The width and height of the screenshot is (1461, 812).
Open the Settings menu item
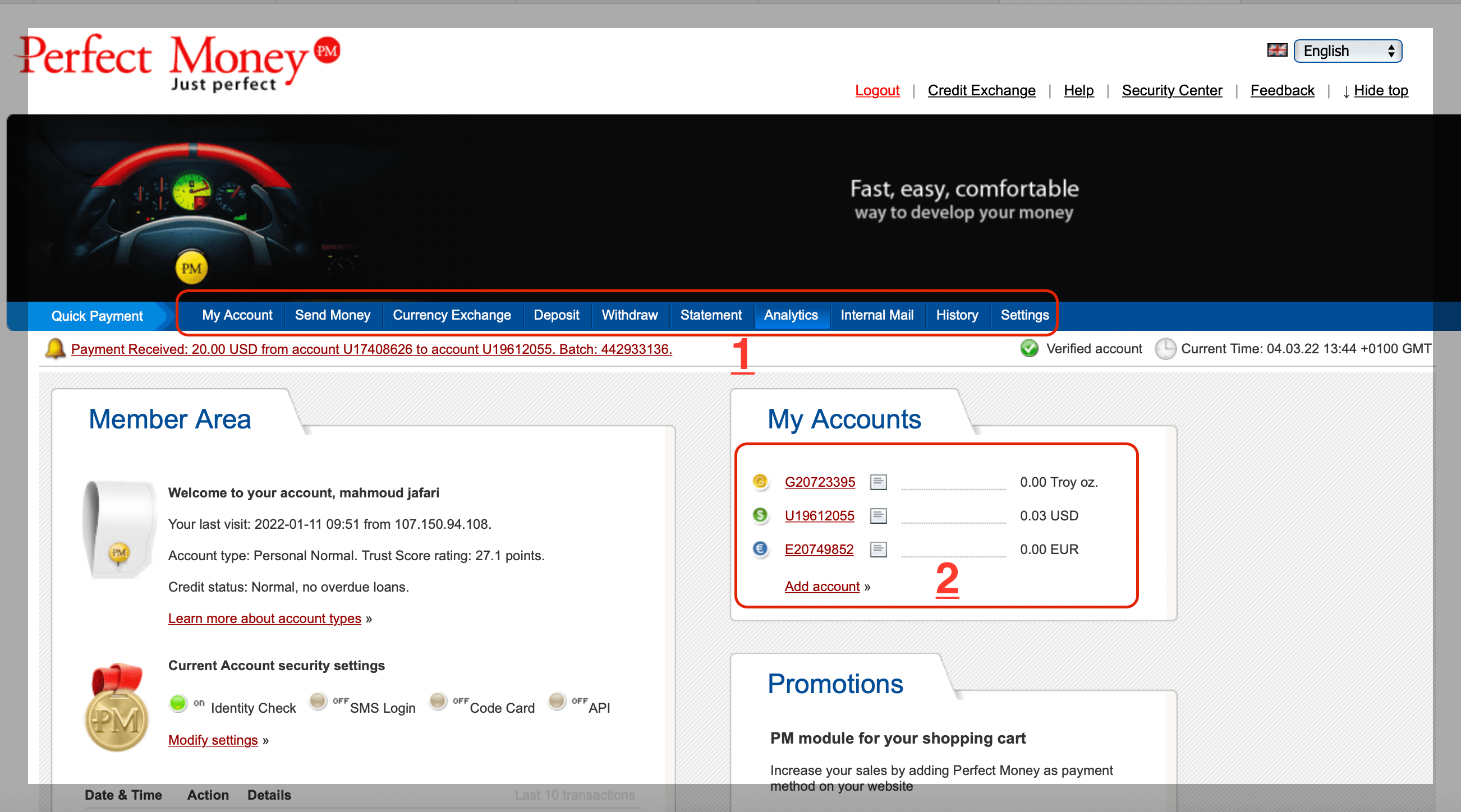1024,315
